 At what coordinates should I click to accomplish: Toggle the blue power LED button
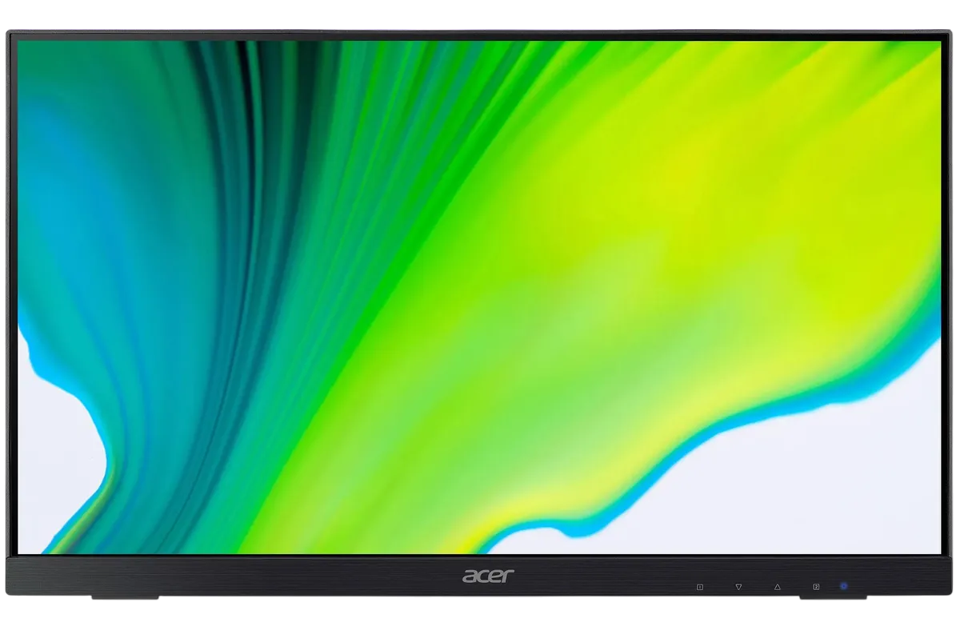843,586
